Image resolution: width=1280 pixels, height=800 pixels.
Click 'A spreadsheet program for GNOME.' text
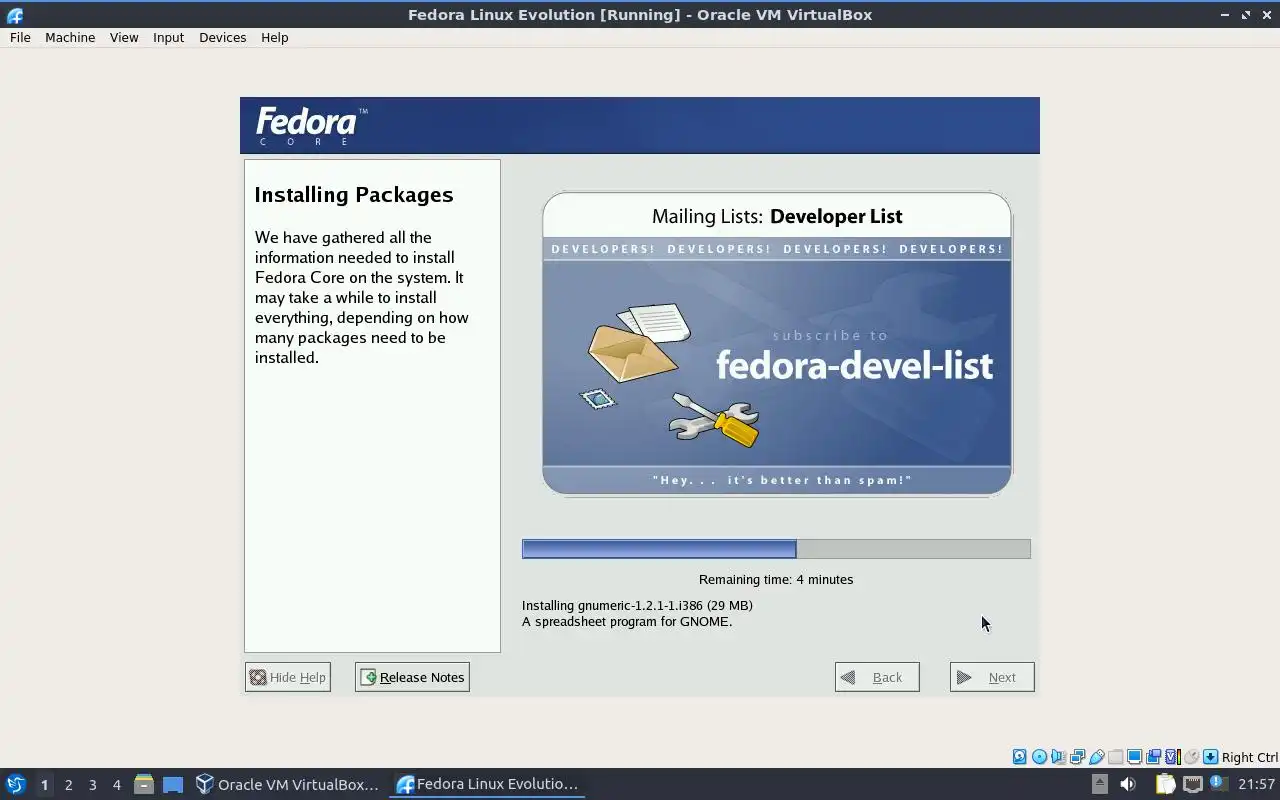(627, 621)
